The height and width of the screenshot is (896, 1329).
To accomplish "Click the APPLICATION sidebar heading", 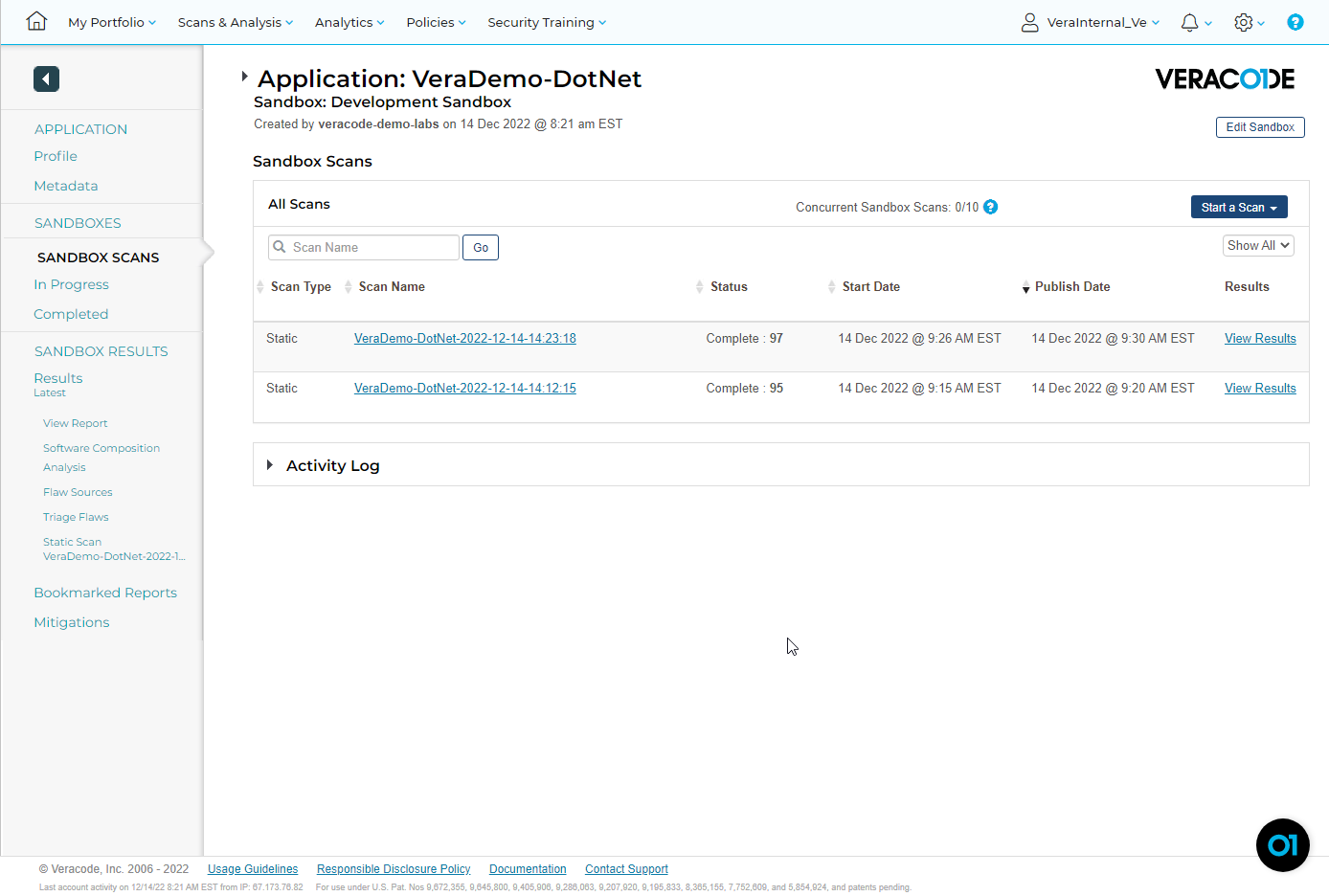I will (x=80, y=129).
